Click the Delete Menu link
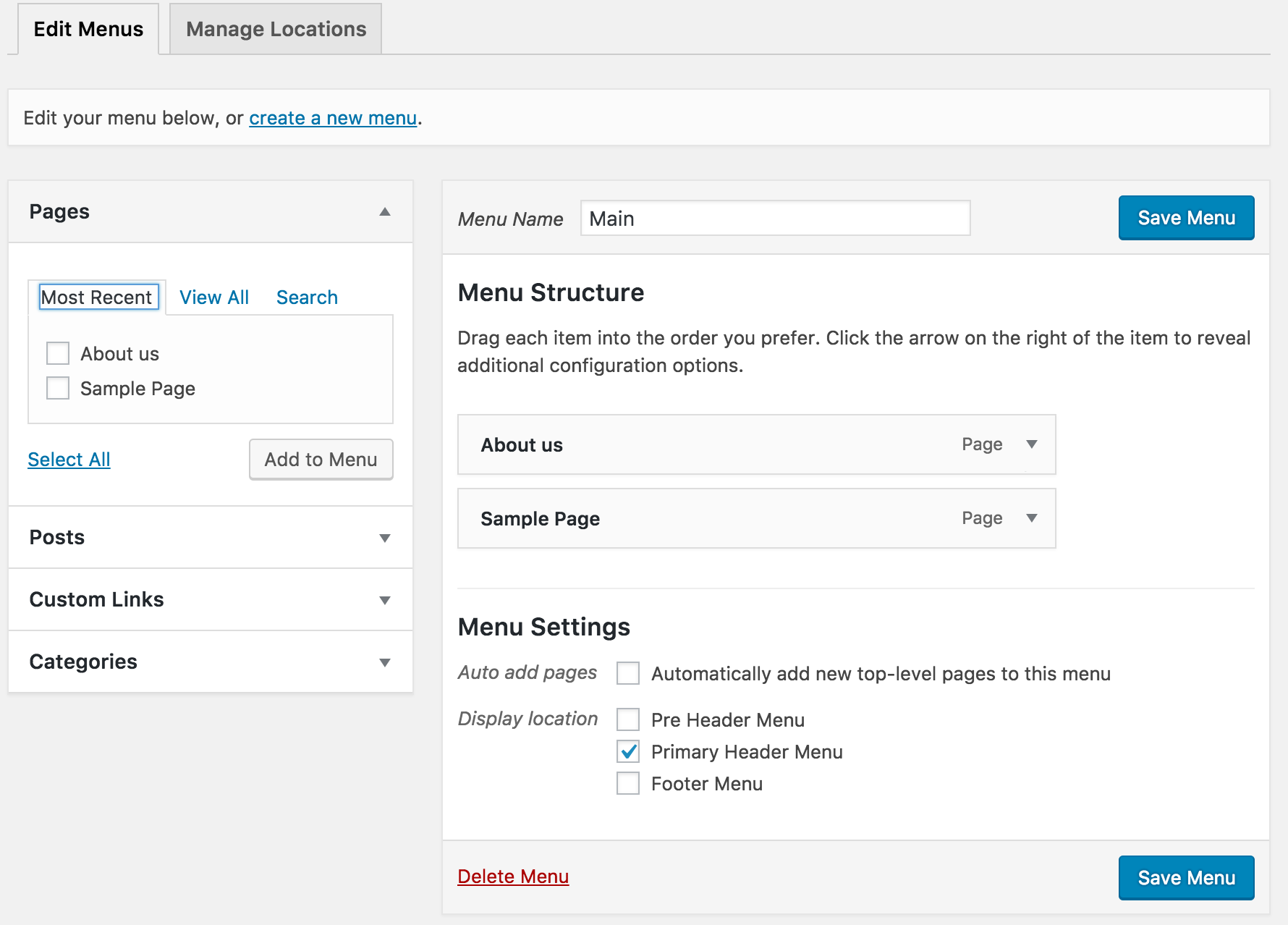1288x925 pixels. (x=513, y=877)
